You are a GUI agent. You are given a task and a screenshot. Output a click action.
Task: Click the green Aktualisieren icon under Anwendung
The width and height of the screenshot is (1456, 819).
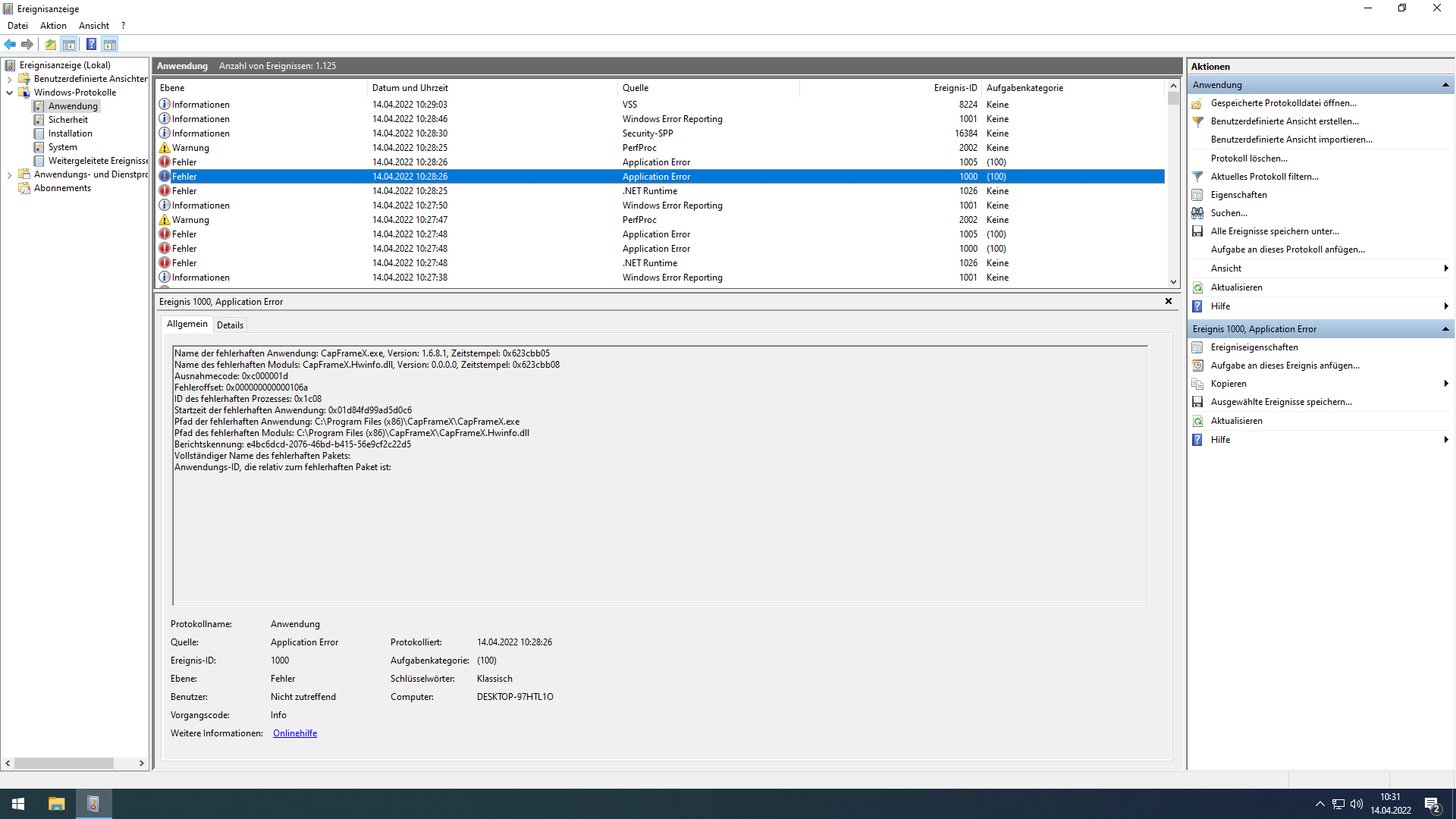[x=1197, y=287]
